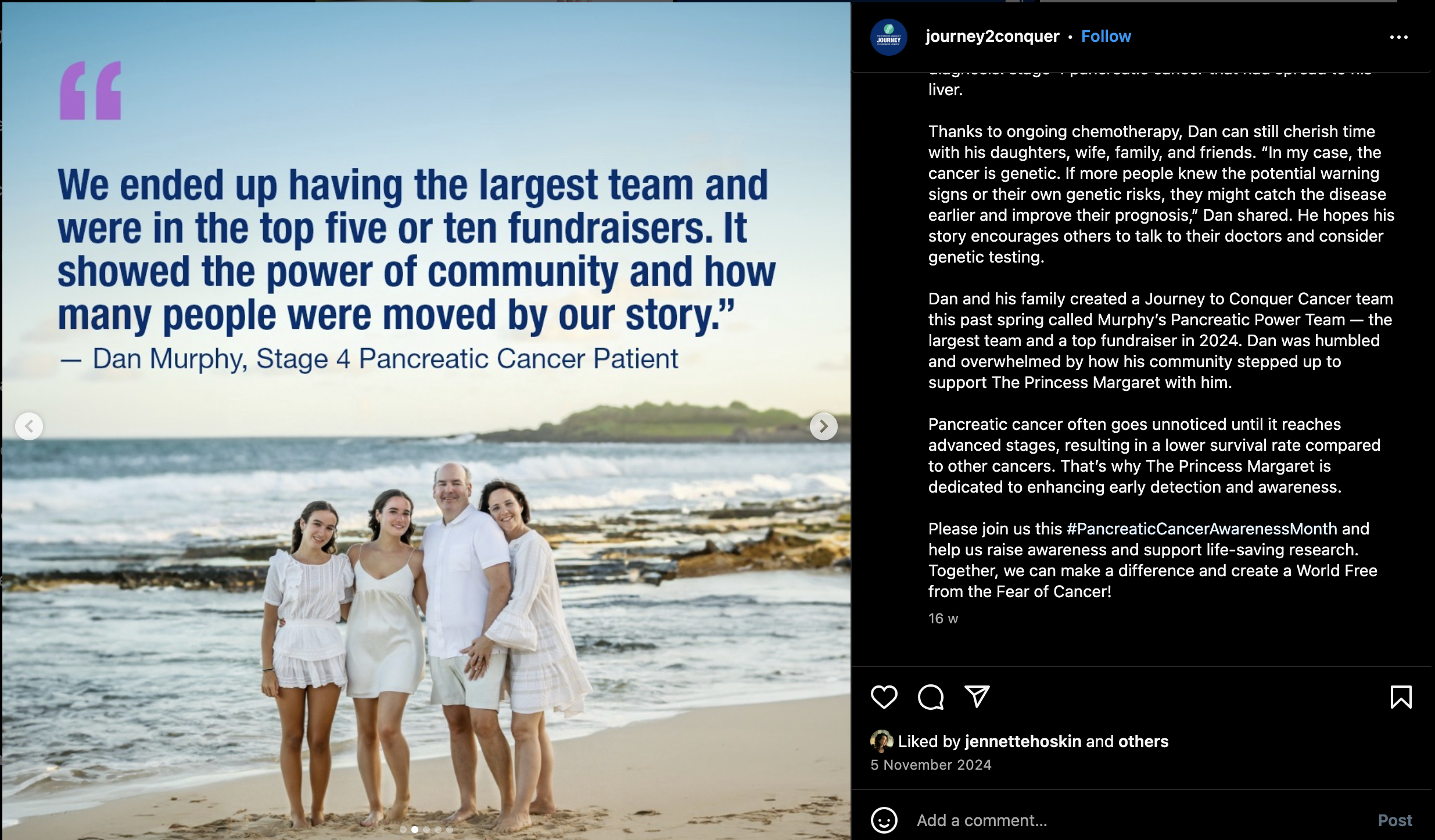View others who liked the post
The image size is (1435, 840).
tap(1143, 741)
